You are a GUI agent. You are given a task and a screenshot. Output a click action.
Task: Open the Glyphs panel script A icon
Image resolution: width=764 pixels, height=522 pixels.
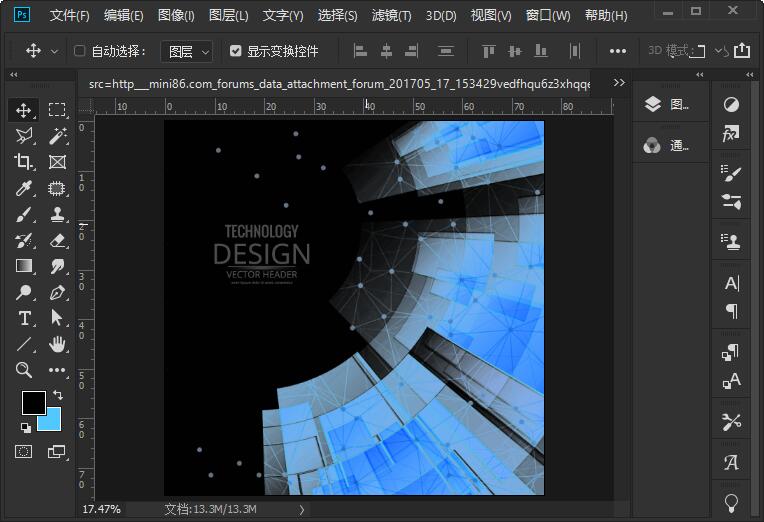tap(731, 462)
